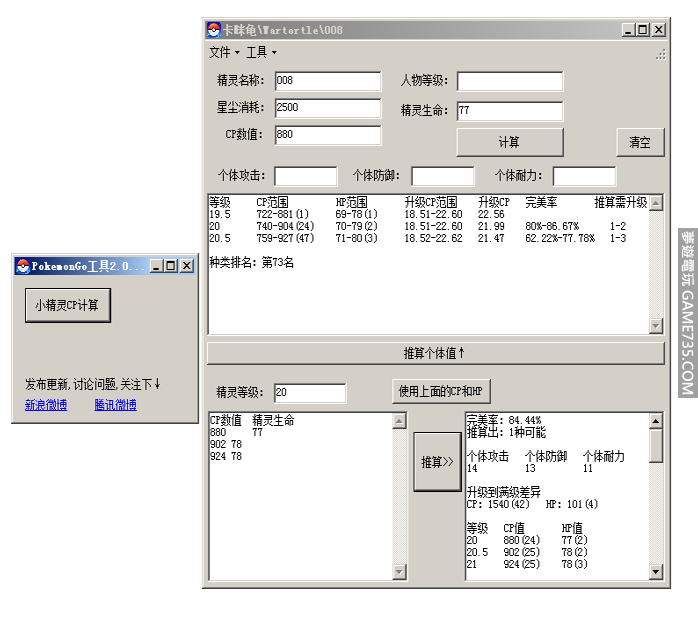This screenshot has height=627, width=698.
Task: Click the CP数值 field showing 880
Action: 328,135
